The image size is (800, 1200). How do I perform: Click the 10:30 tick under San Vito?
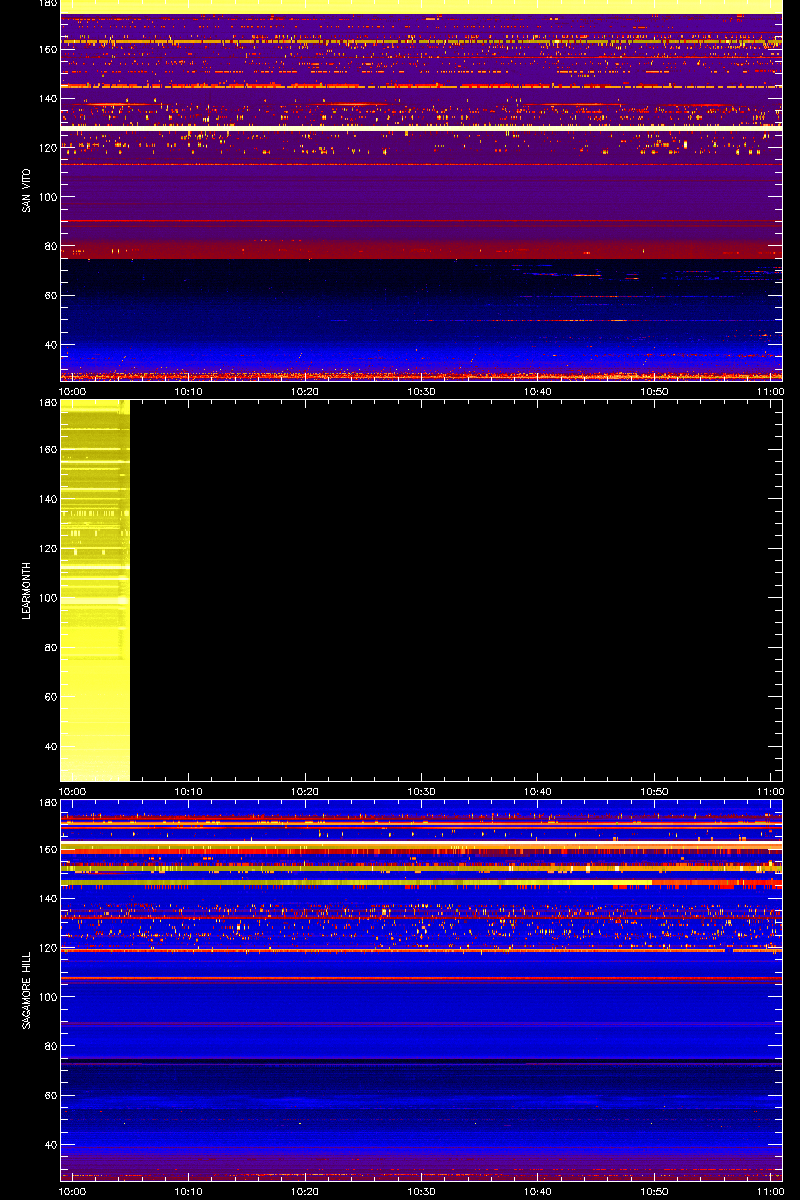422,391
